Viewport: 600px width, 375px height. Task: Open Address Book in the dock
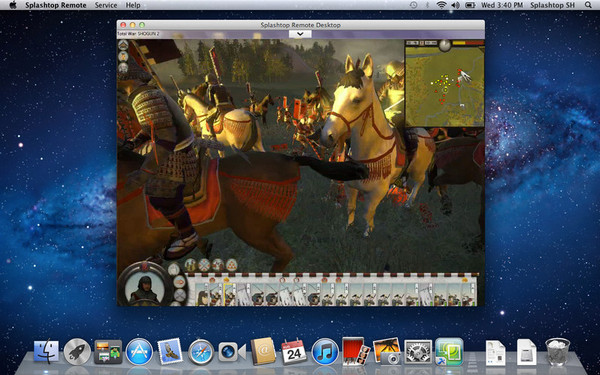tap(263, 351)
